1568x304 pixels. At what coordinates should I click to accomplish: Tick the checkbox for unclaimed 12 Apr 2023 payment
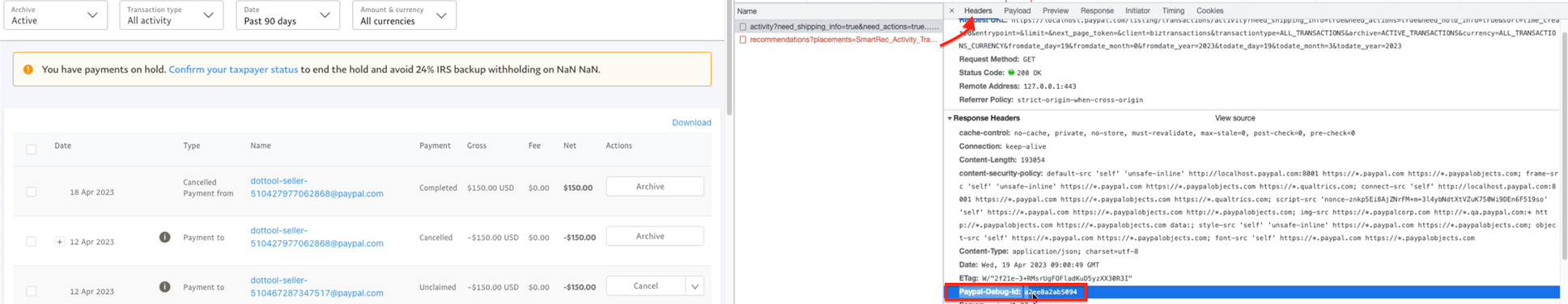(x=32, y=290)
